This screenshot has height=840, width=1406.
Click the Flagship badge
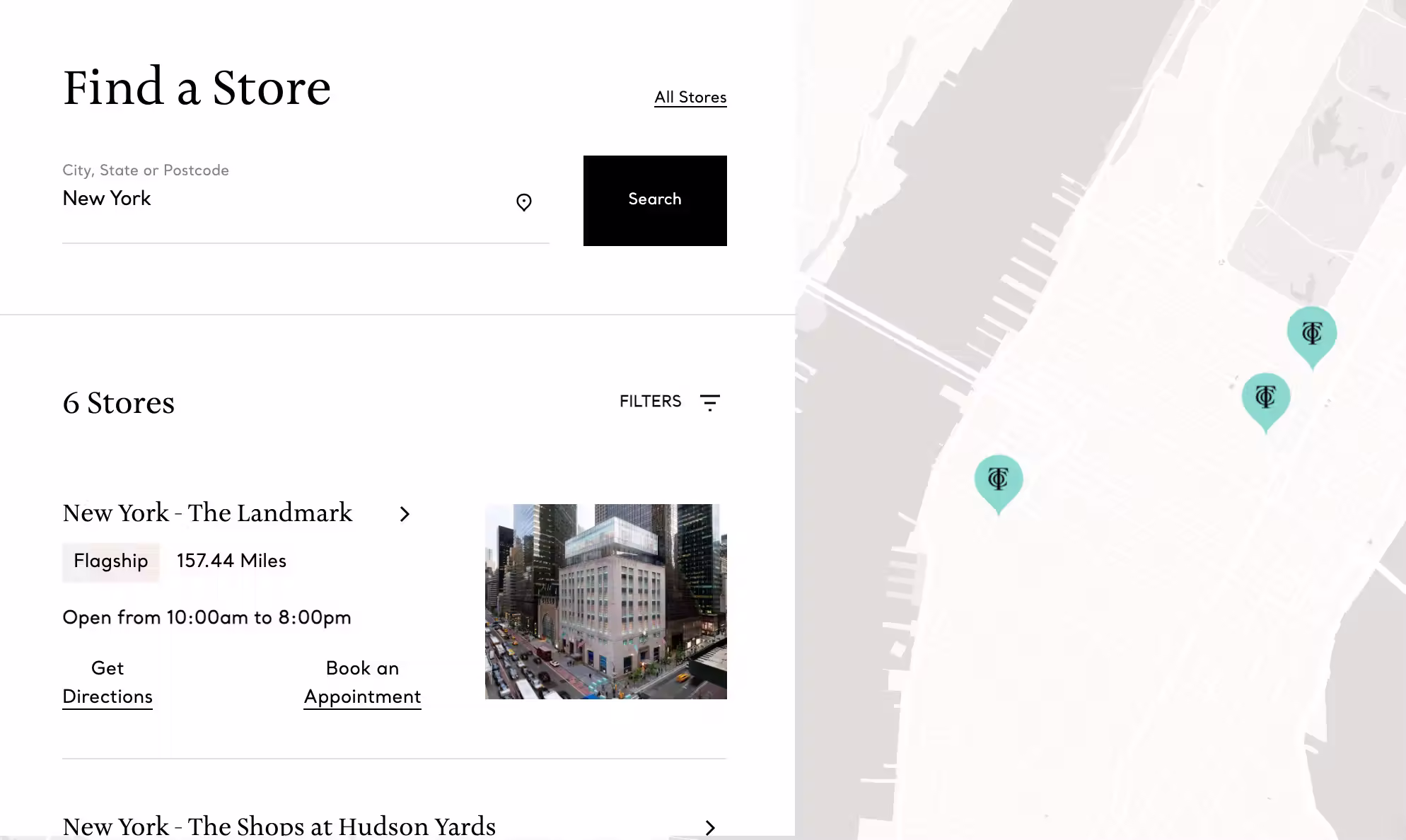[110, 561]
